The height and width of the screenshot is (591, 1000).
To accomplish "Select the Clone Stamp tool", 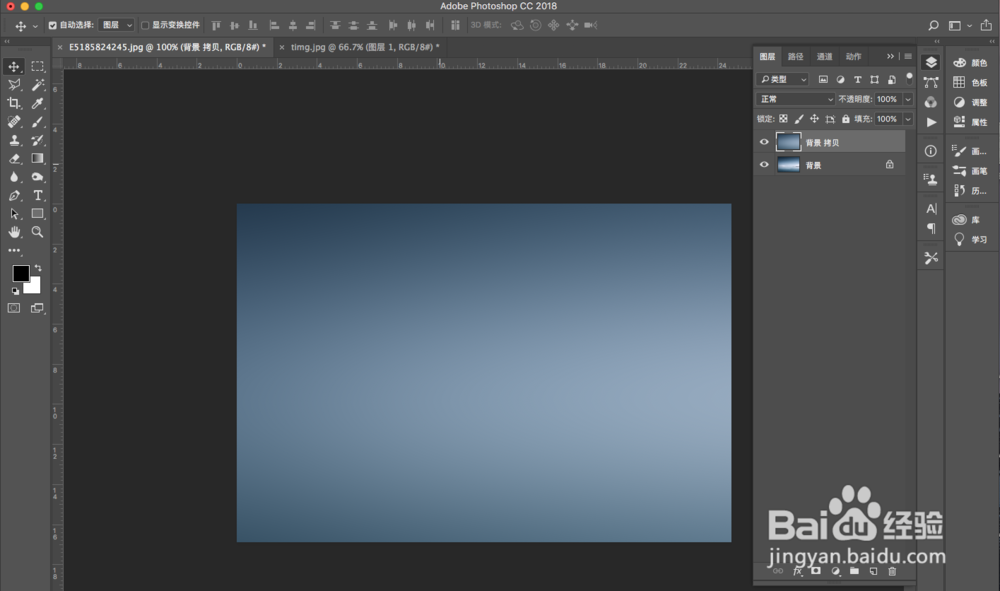I will pos(14,140).
